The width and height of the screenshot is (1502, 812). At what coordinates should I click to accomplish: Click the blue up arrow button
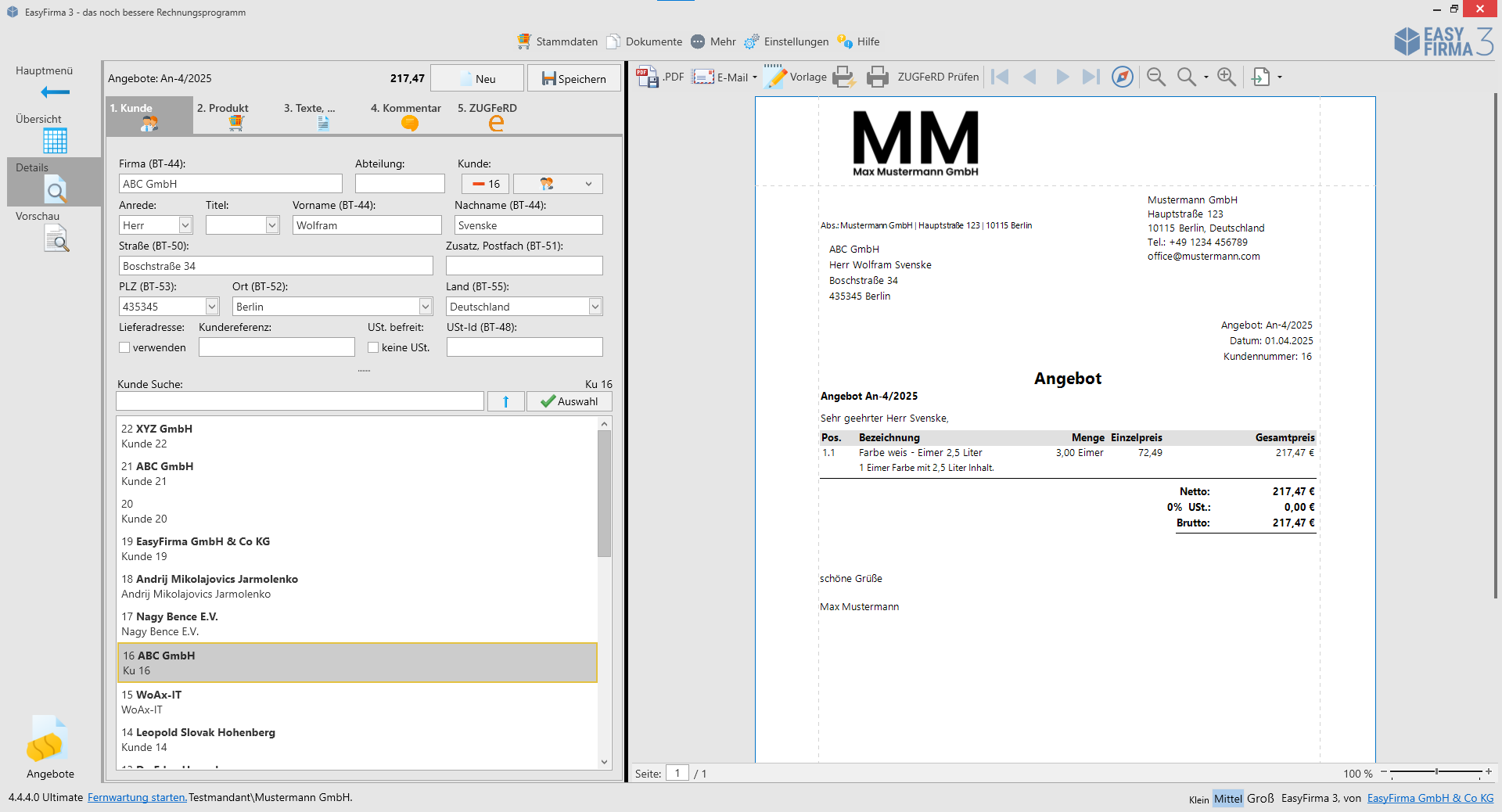[506, 401]
